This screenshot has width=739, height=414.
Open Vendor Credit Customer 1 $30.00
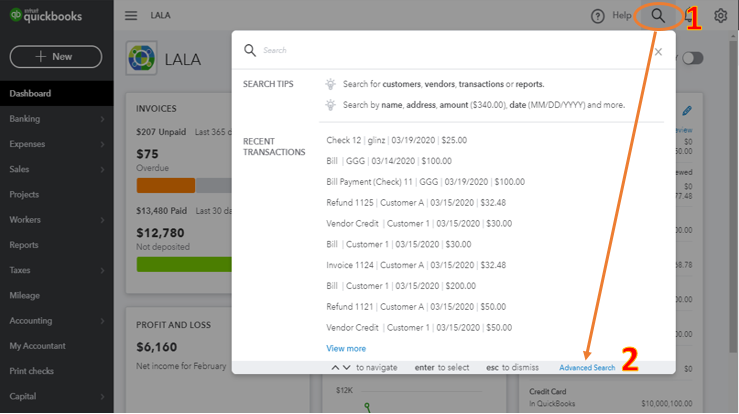click(x=419, y=224)
